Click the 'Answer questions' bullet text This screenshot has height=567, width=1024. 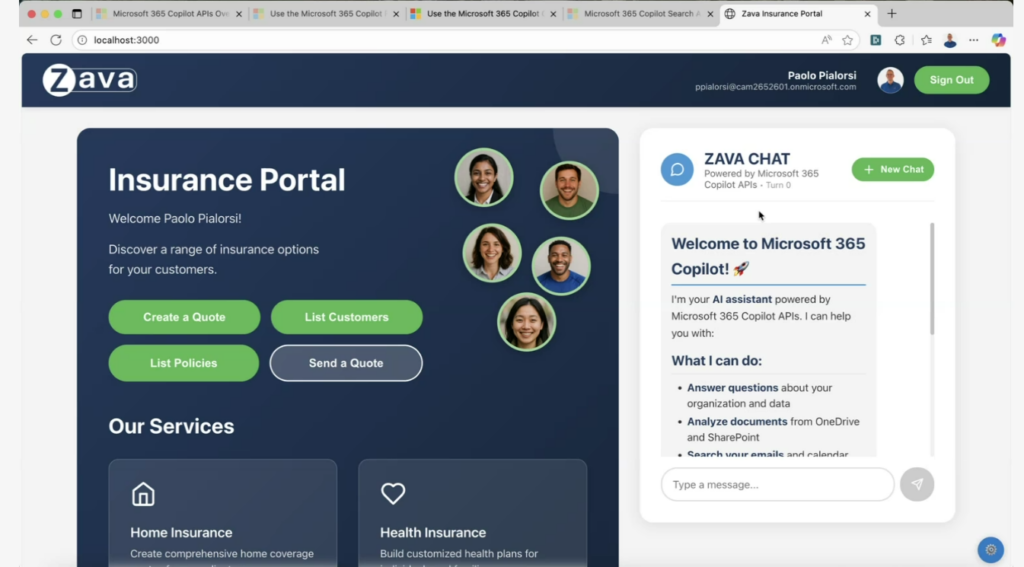[732, 387]
